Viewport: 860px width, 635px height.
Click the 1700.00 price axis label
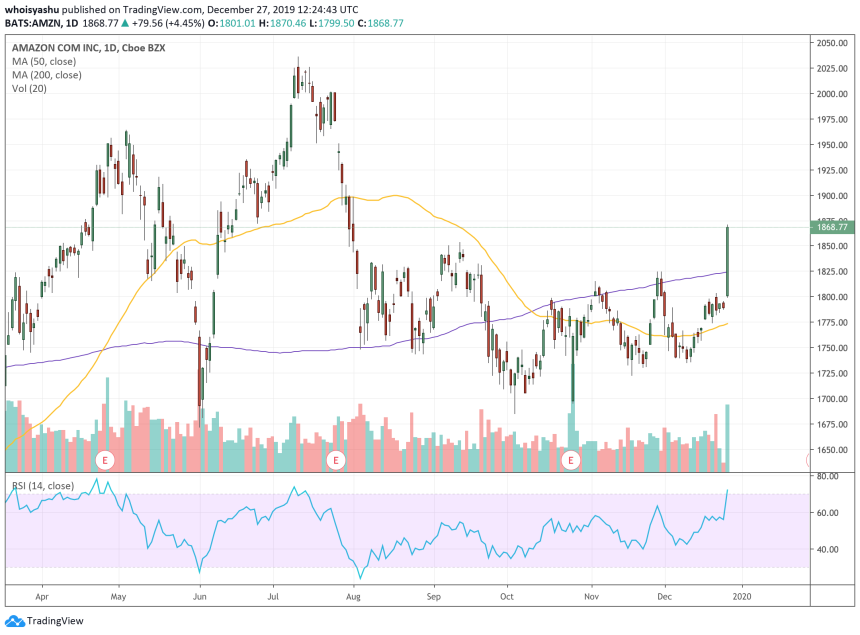(x=832, y=399)
